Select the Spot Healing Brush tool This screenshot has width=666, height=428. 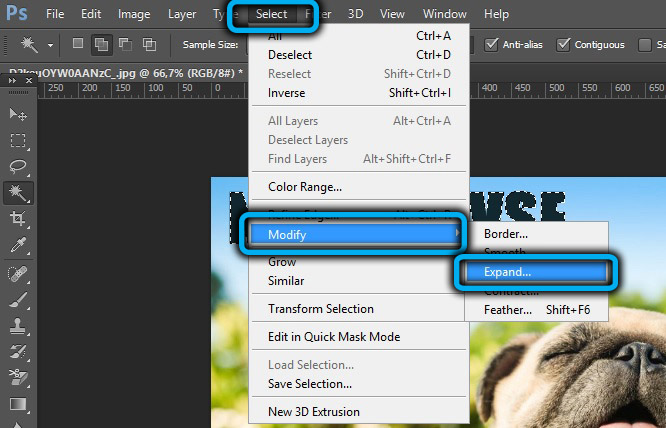18,274
